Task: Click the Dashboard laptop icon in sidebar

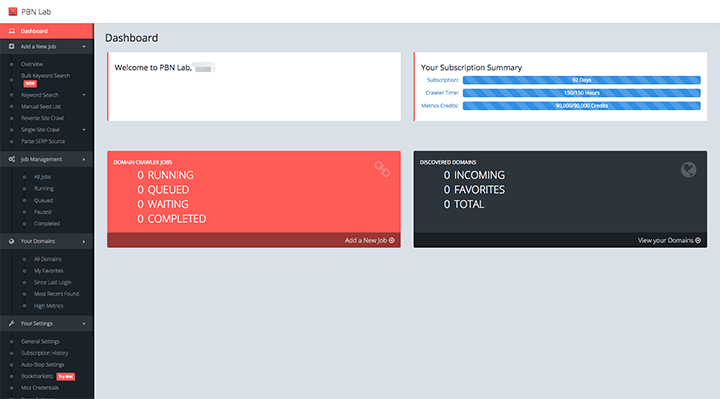Action: [x=12, y=31]
